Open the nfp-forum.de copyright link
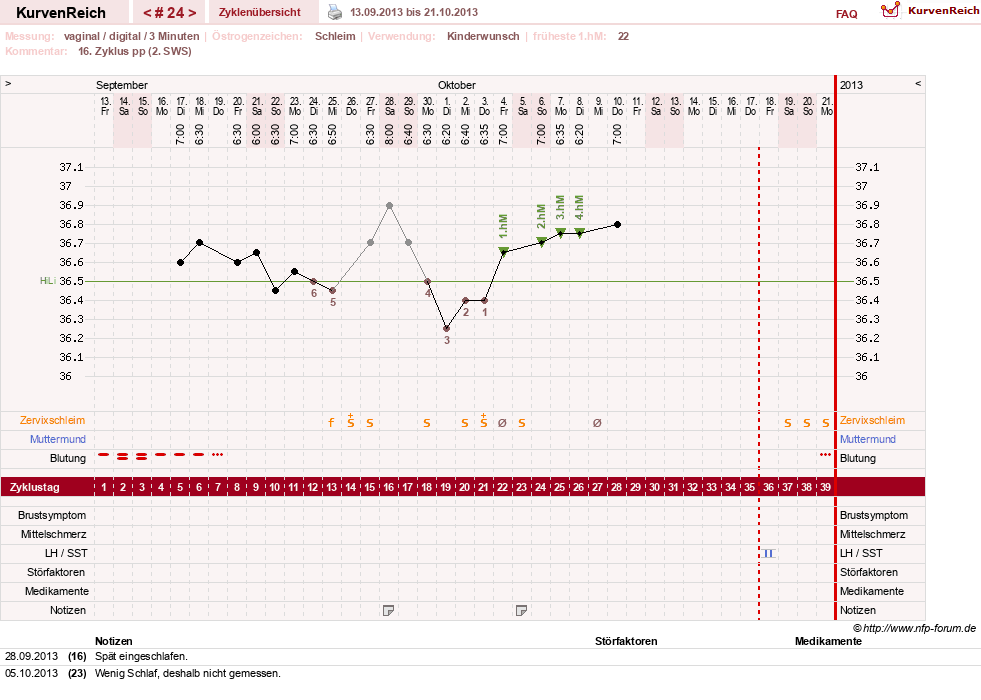This screenshot has width=981, height=700. click(915, 628)
